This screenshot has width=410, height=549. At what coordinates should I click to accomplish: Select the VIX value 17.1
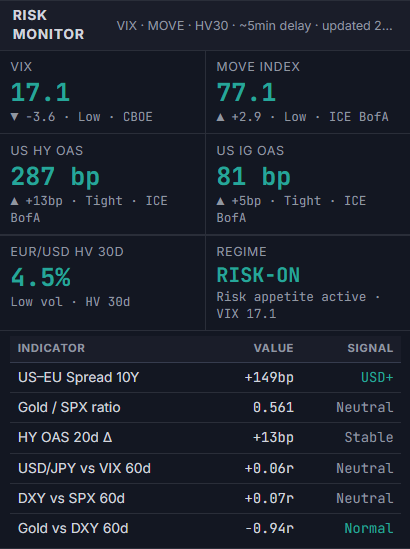tap(40, 92)
